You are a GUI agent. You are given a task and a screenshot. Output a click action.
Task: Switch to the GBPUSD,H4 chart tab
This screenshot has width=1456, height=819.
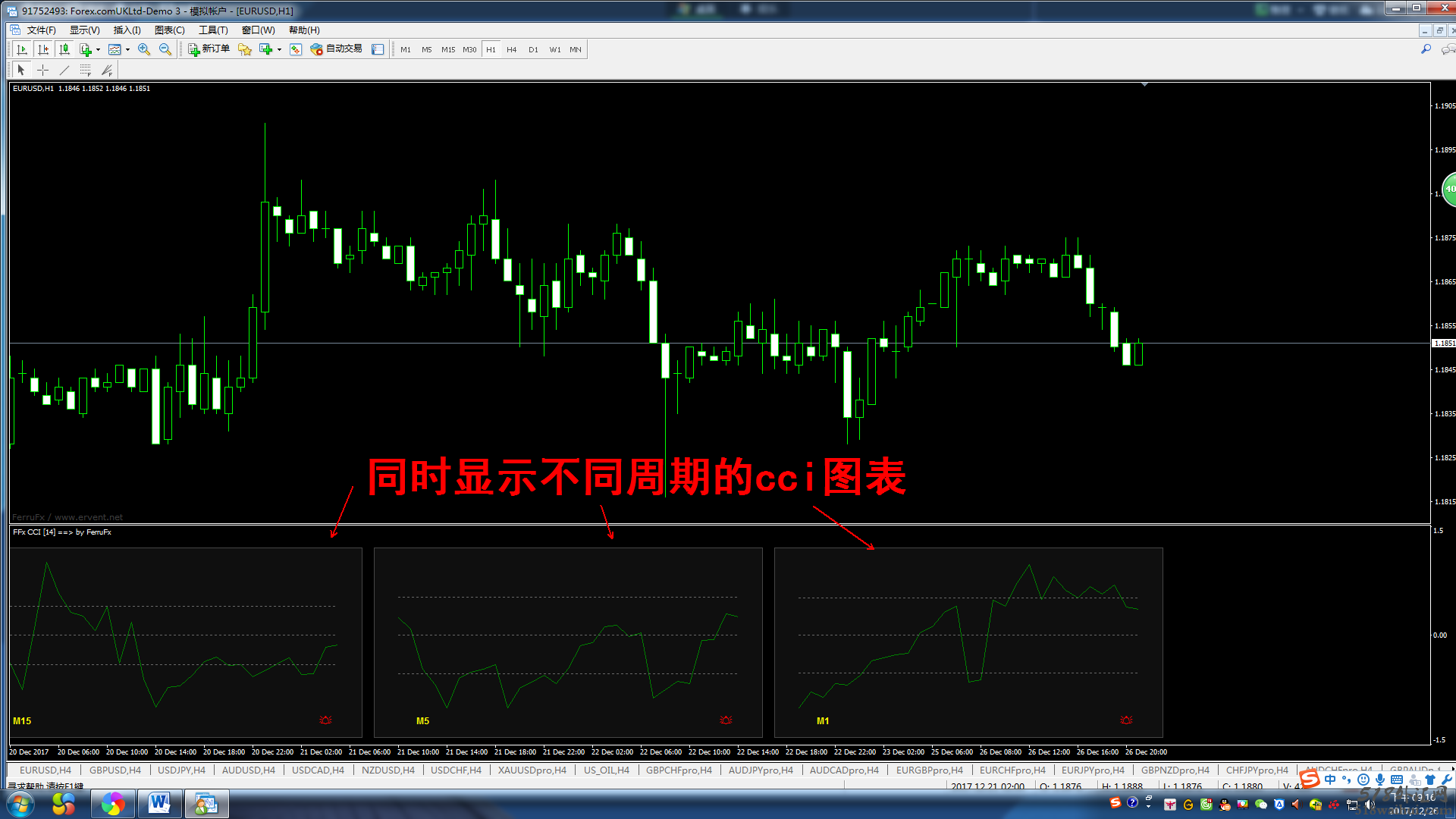(115, 770)
